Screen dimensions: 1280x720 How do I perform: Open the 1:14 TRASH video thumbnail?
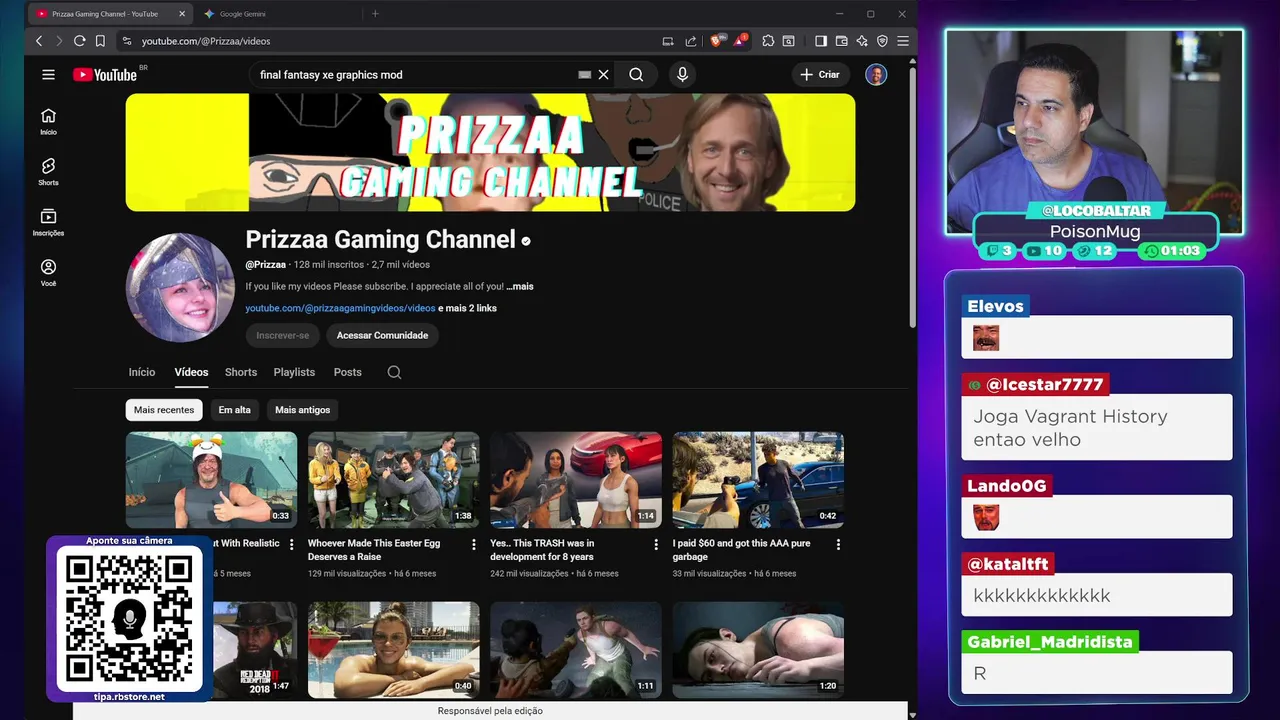point(576,480)
